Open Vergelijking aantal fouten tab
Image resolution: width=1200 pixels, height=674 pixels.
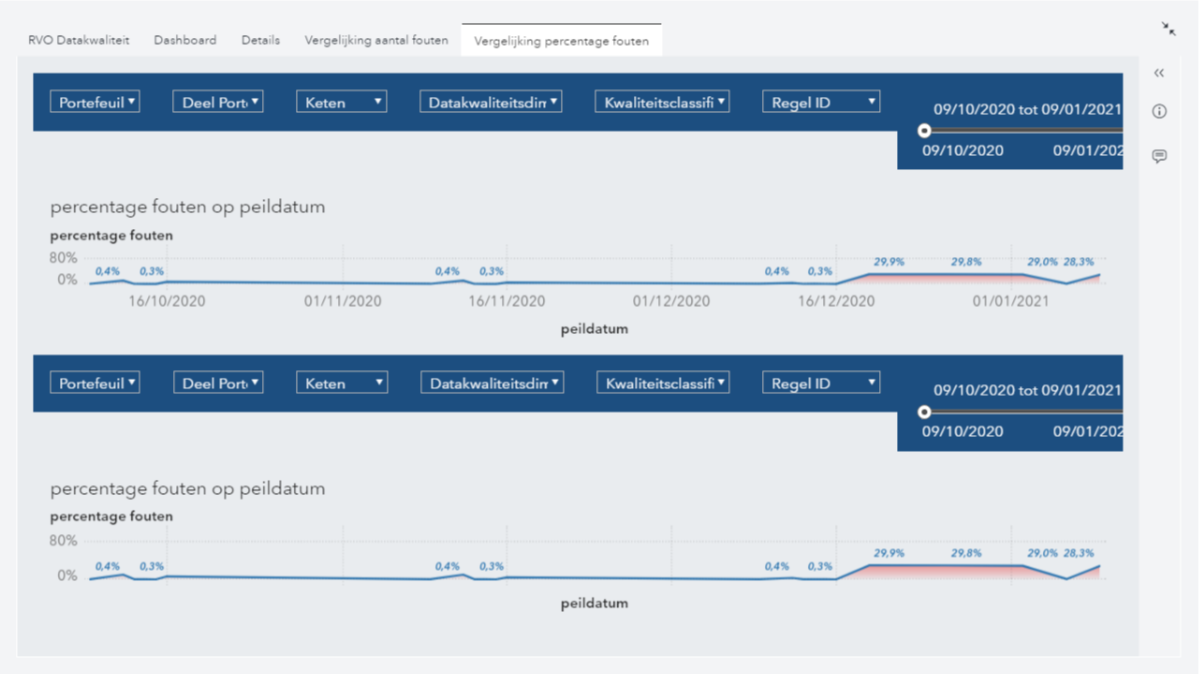[376, 41]
